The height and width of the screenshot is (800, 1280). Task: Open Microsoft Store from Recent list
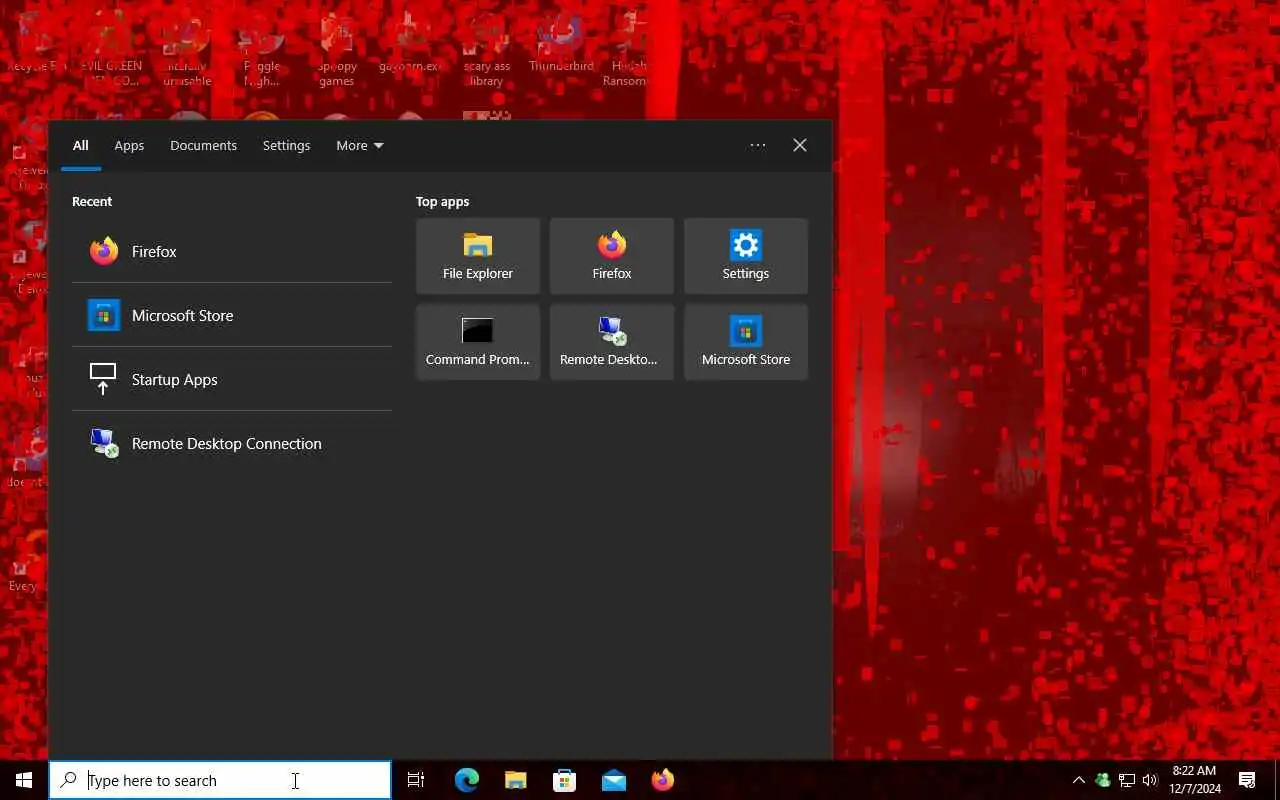point(231,315)
